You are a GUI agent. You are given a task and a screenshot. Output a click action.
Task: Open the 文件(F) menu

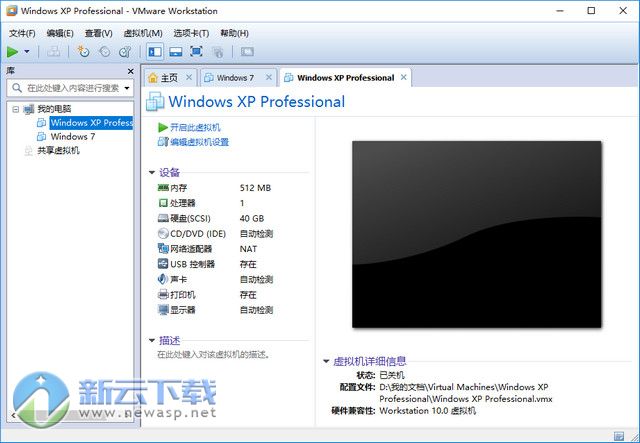(x=22, y=33)
